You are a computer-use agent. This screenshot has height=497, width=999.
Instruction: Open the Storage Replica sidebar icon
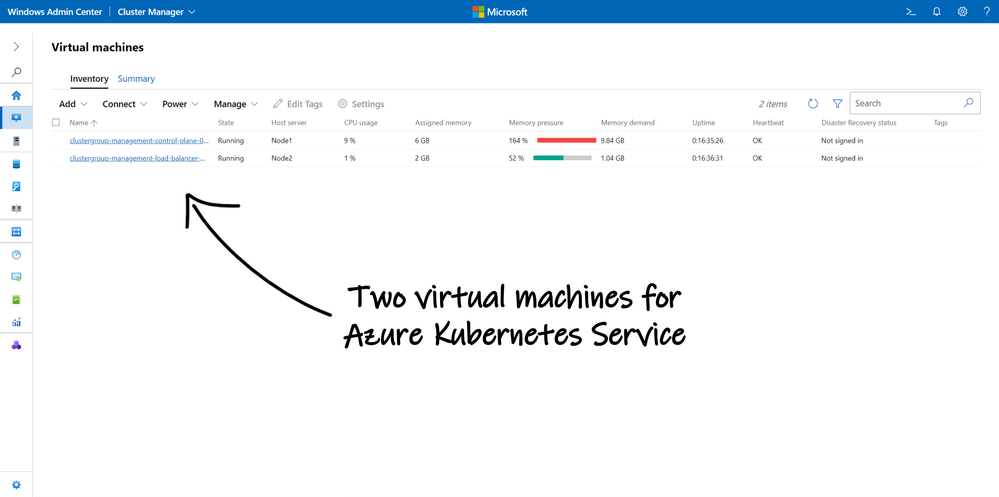(x=17, y=208)
